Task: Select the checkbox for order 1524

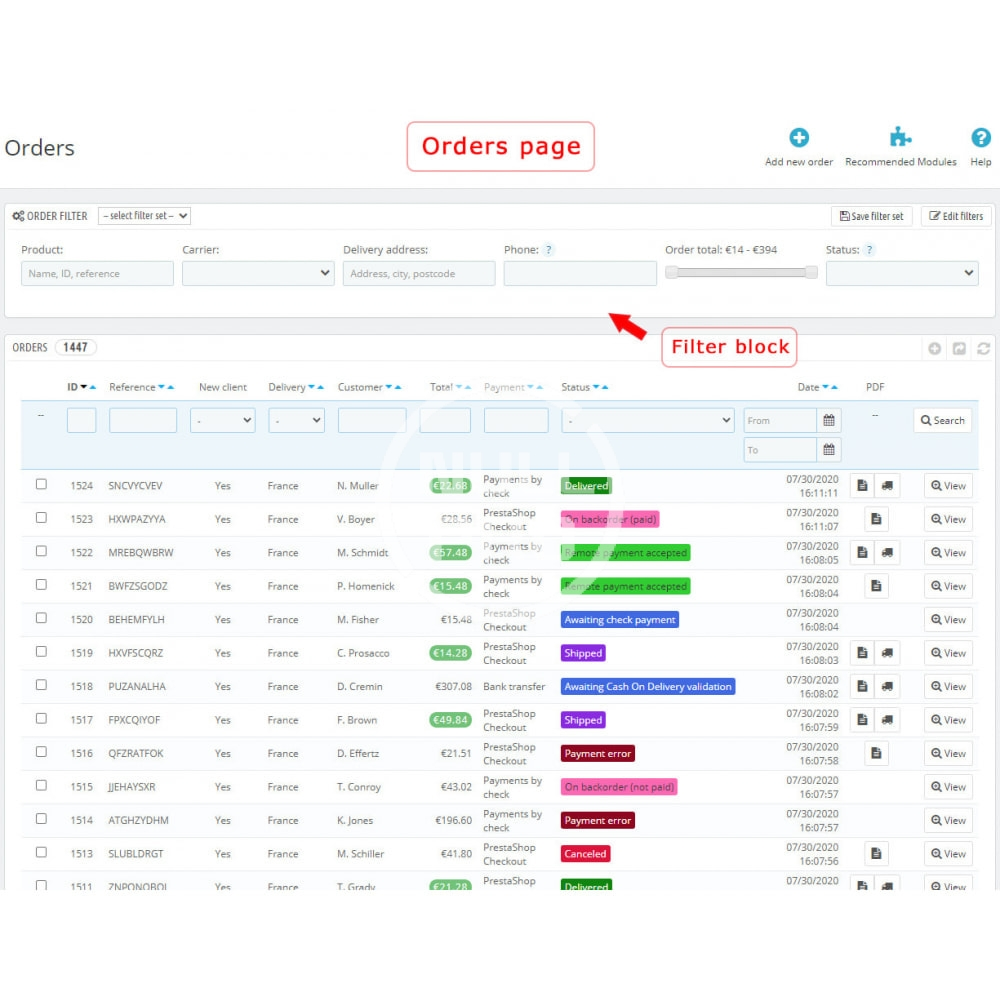Action: pos(41,484)
